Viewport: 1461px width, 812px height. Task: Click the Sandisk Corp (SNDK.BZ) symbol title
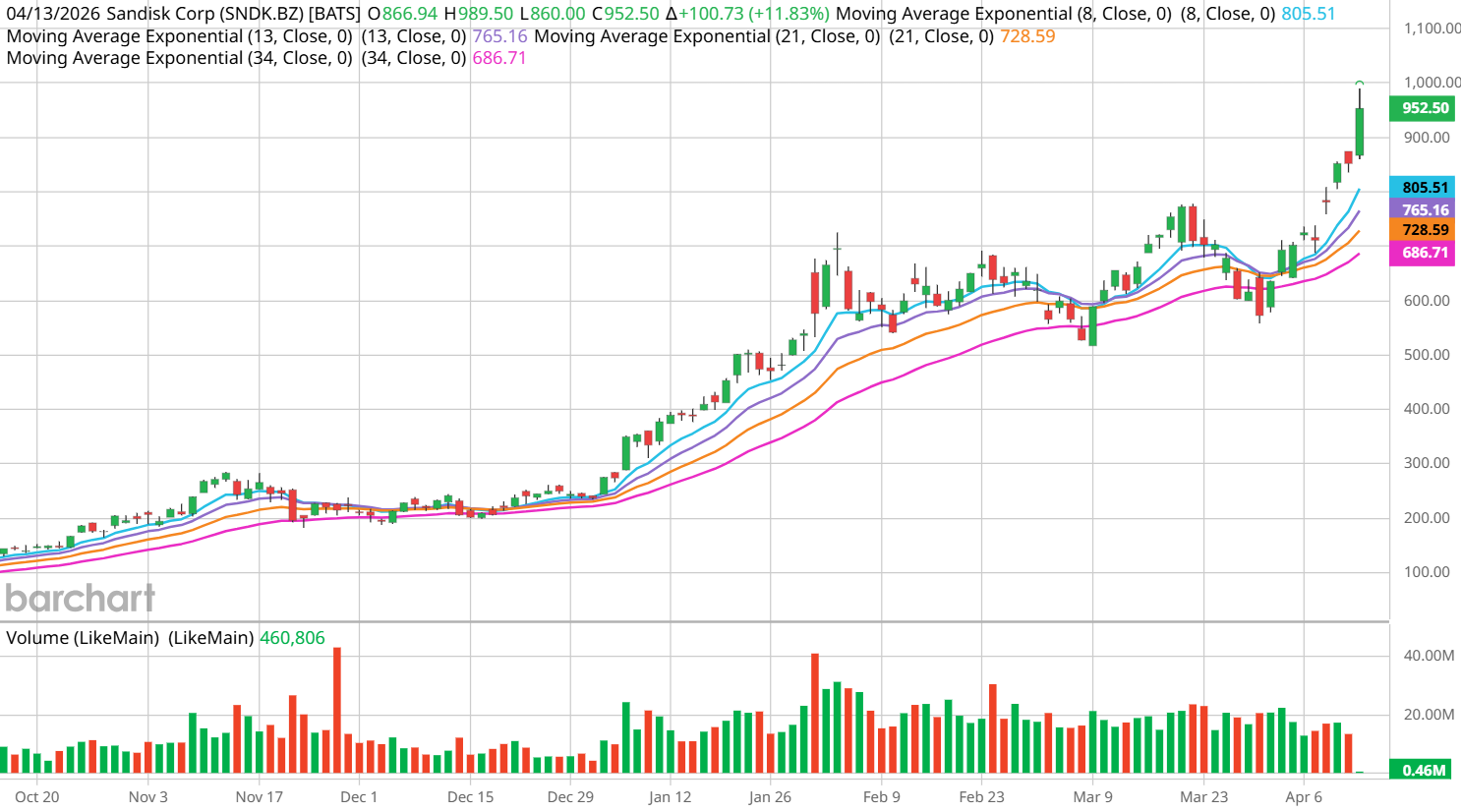point(205,14)
